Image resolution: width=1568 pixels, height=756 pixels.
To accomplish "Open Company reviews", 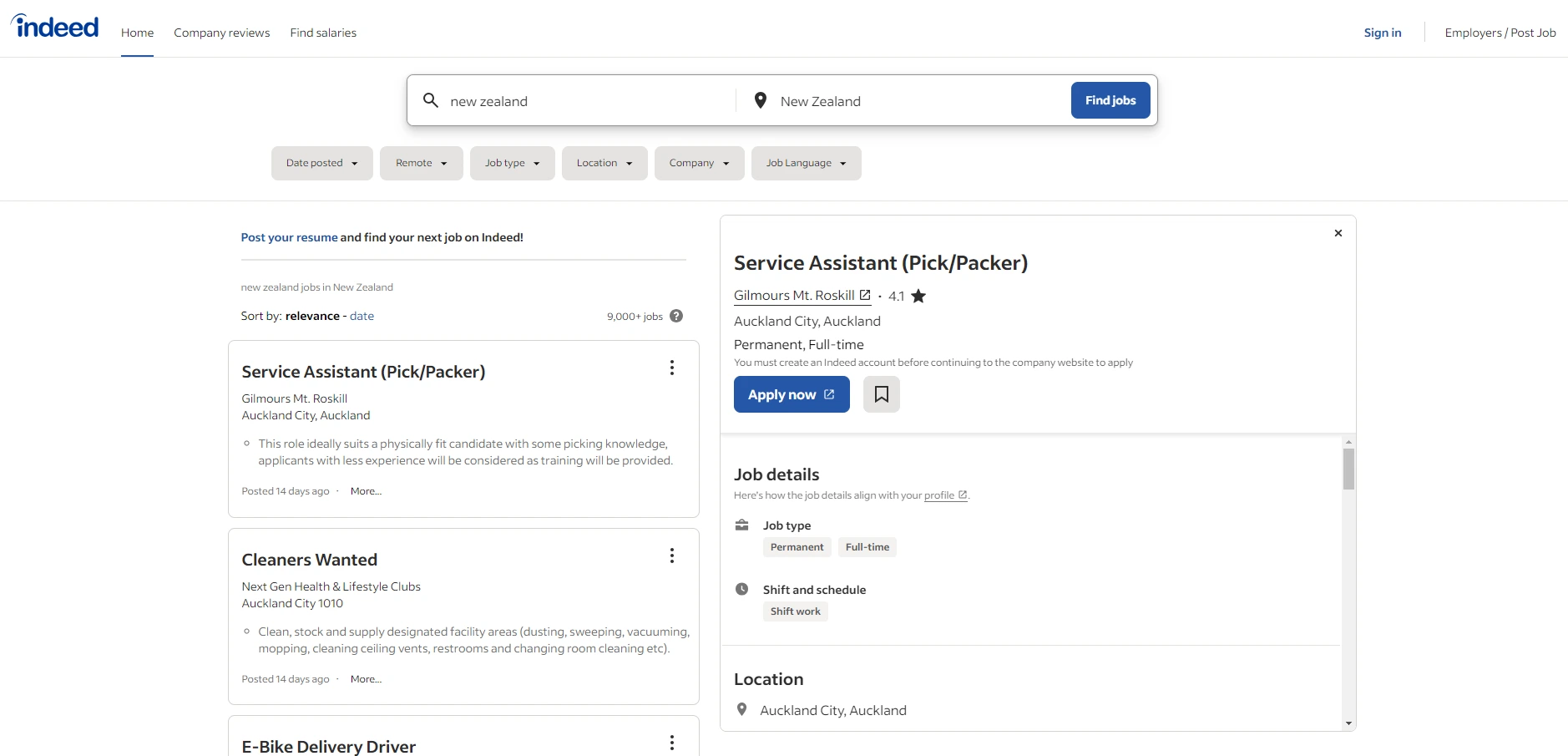I will point(222,33).
